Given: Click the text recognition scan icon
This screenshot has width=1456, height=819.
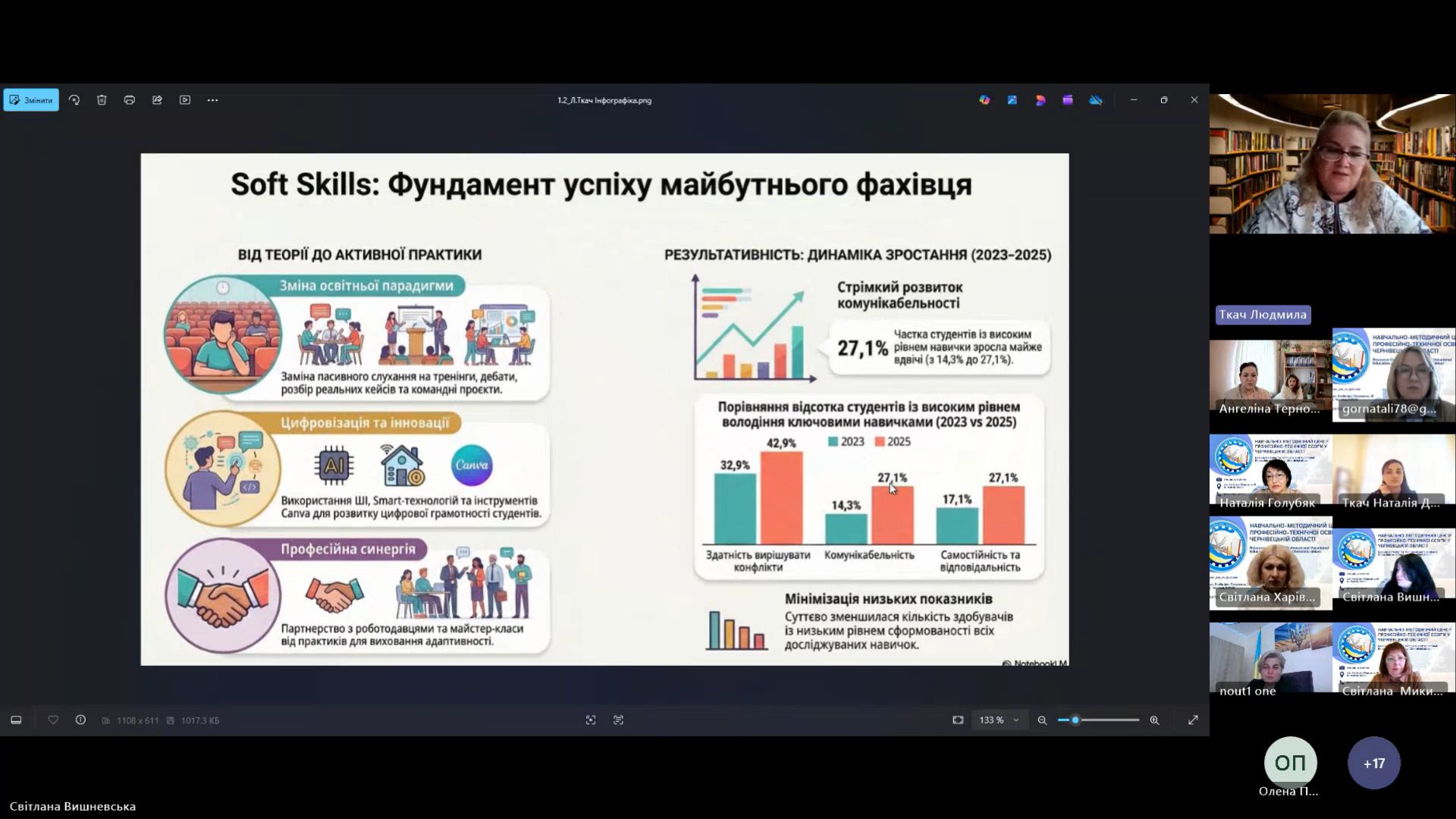Looking at the screenshot, I should pyautogui.click(x=619, y=720).
